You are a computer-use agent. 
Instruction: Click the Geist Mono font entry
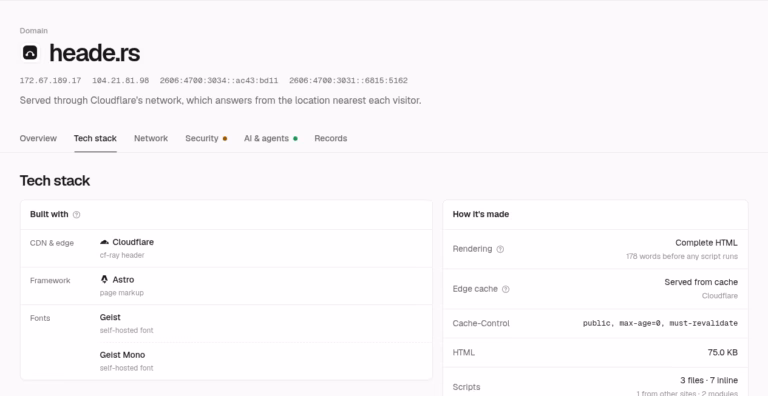(x=122, y=355)
